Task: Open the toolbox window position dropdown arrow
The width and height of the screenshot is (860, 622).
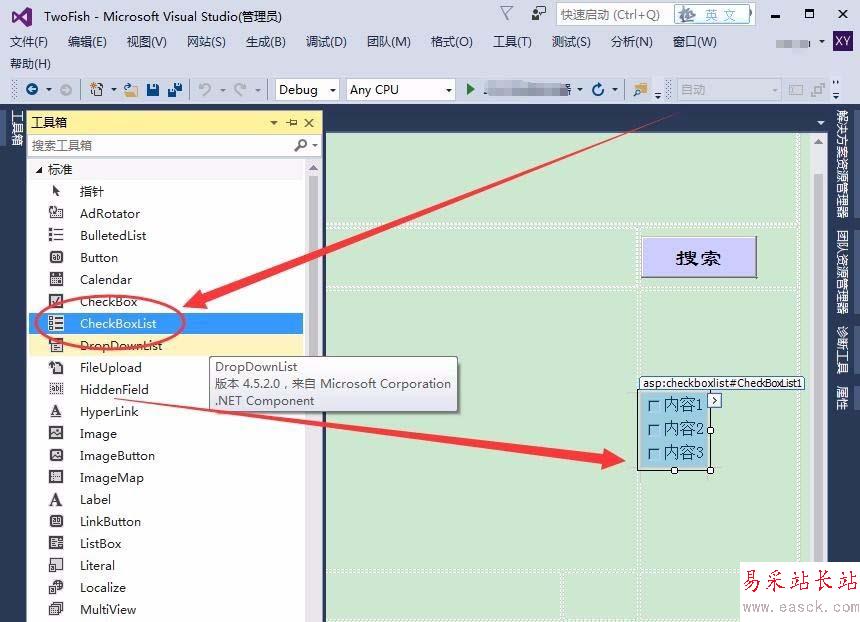Action: [274, 123]
